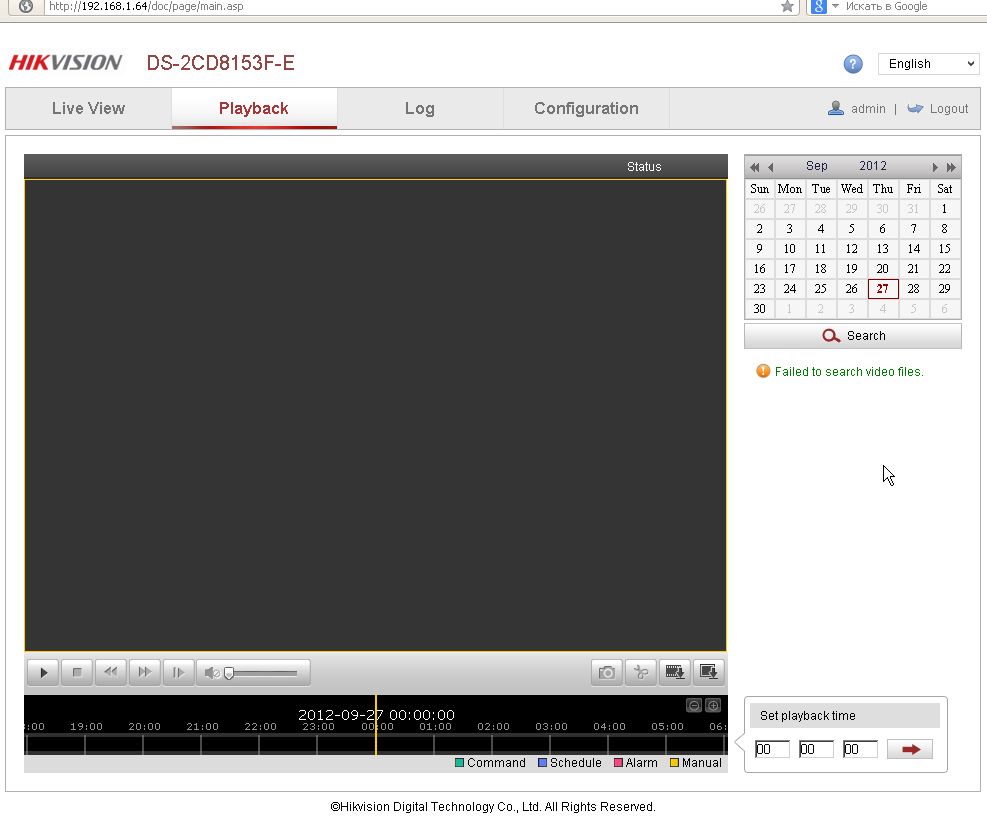This screenshot has height=824, width=987.
Task: Click the green Command legend swatch
Action: [x=459, y=763]
